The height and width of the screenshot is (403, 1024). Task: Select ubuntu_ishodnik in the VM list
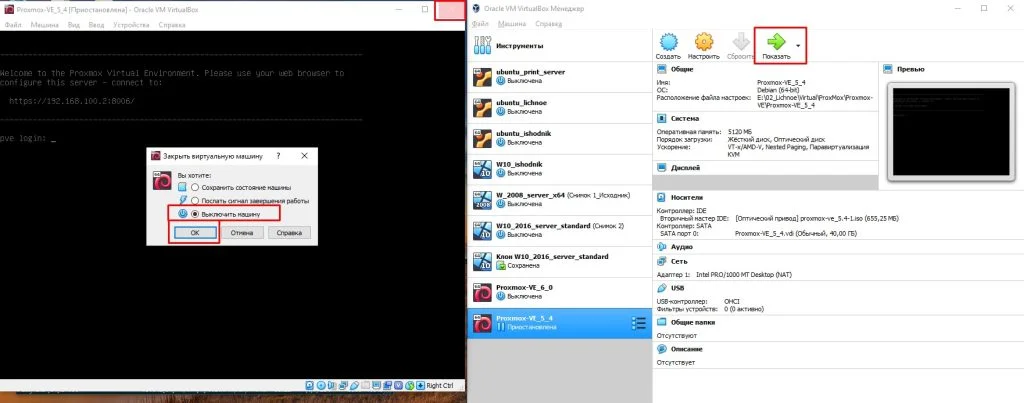[x=560, y=138]
